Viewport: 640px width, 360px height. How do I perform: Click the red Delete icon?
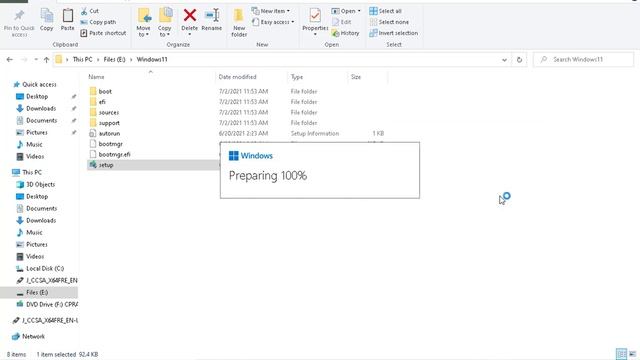[189, 16]
